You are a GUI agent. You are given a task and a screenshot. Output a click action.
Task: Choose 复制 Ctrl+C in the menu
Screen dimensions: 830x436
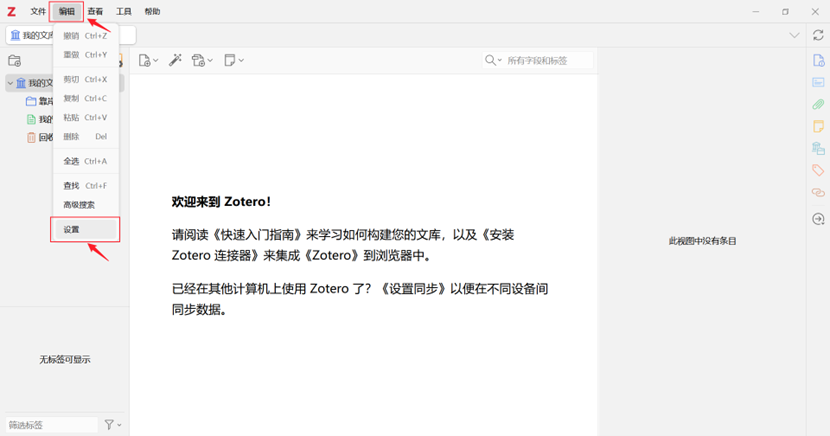point(85,98)
